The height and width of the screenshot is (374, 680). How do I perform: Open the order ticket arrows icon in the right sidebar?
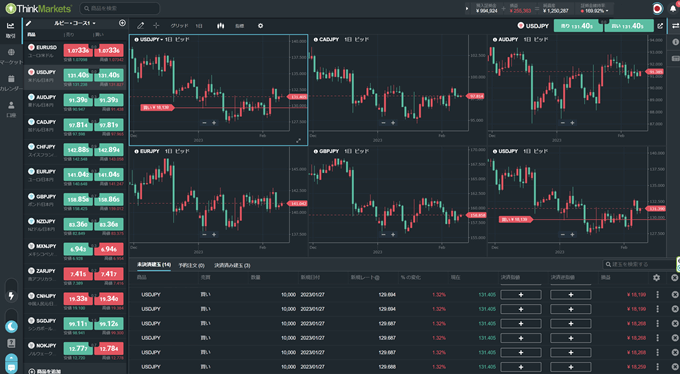point(675,26)
